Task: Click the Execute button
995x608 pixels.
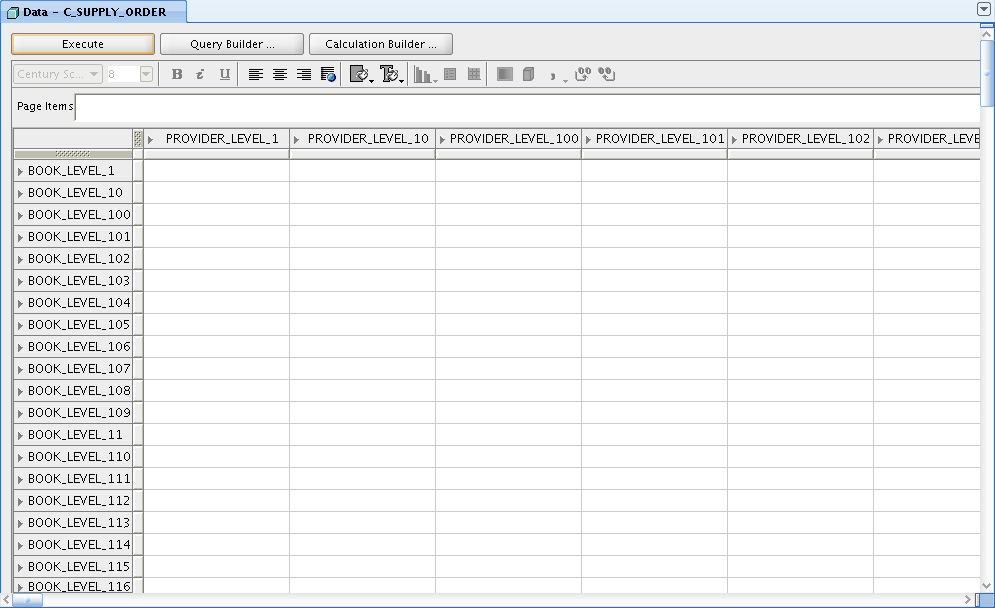Action: tap(83, 44)
